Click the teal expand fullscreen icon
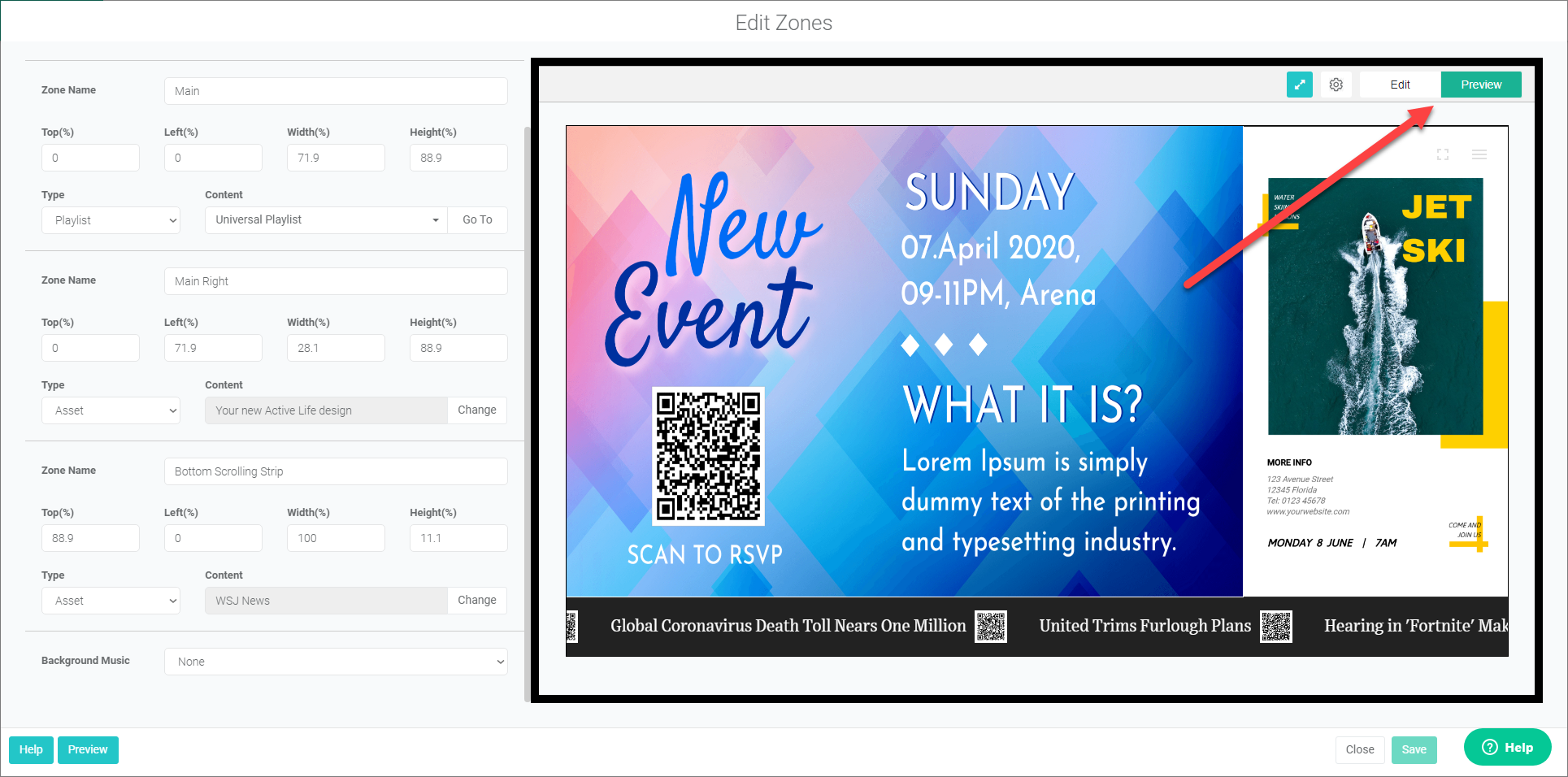The width and height of the screenshot is (1568, 777). click(x=1299, y=85)
